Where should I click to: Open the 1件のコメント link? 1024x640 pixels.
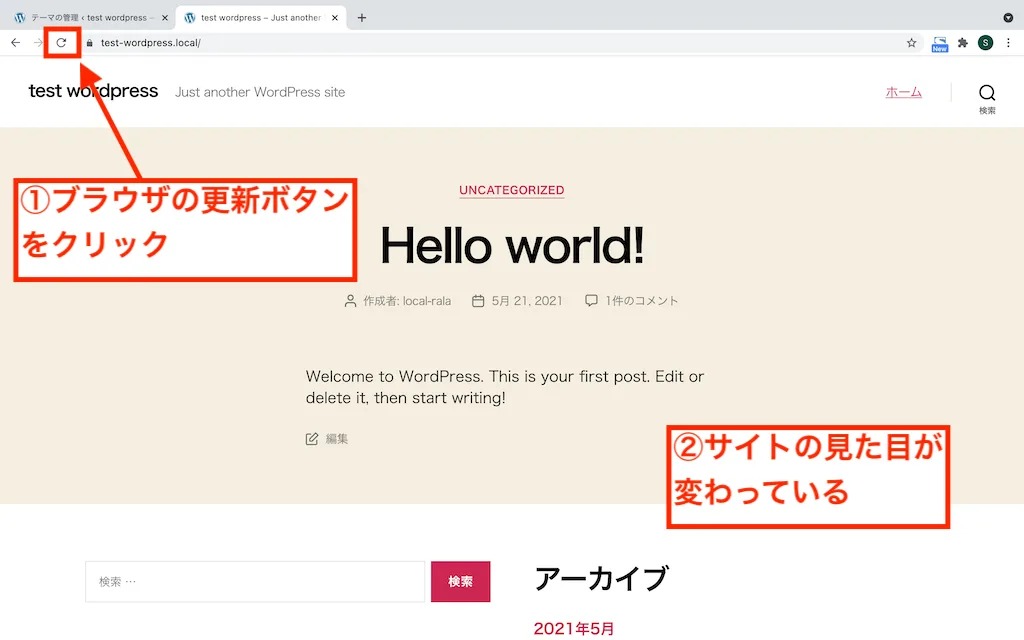[x=641, y=300]
